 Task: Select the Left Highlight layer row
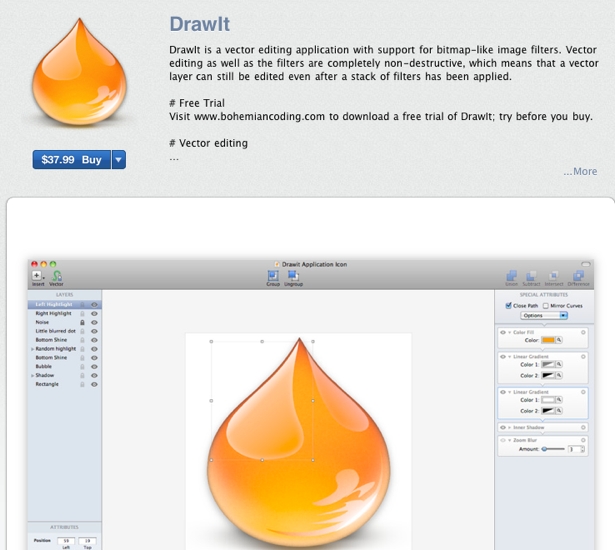pos(65,305)
